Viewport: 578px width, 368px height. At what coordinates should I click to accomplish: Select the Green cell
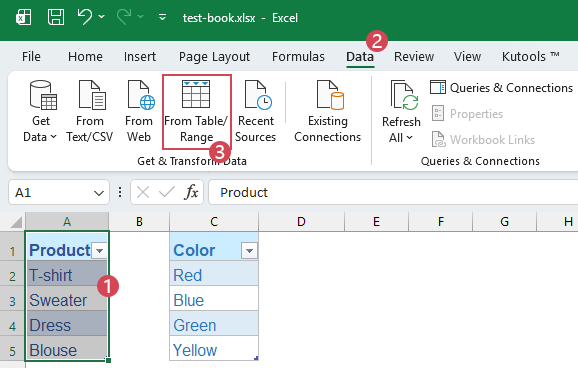click(214, 323)
